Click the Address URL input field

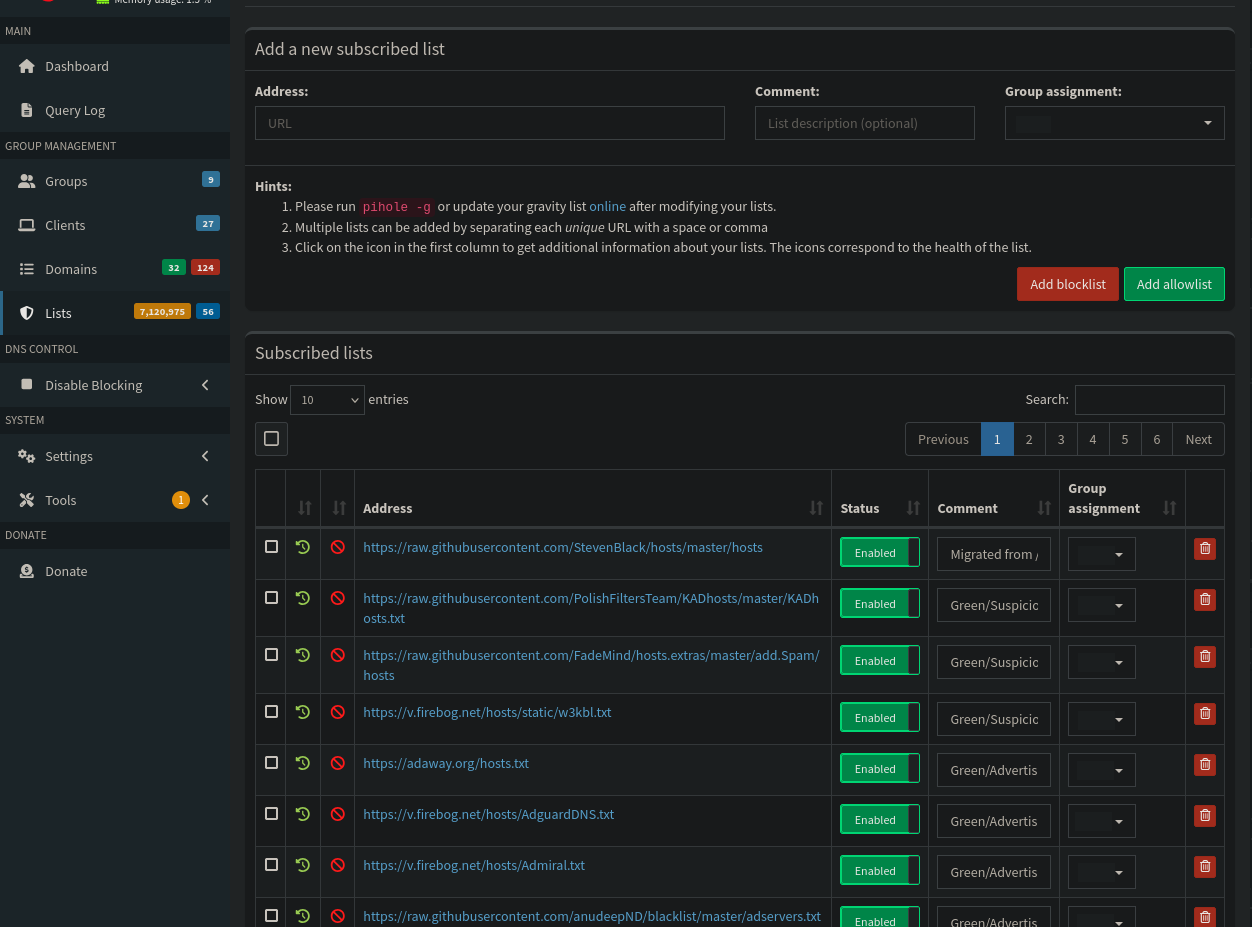[x=490, y=123]
